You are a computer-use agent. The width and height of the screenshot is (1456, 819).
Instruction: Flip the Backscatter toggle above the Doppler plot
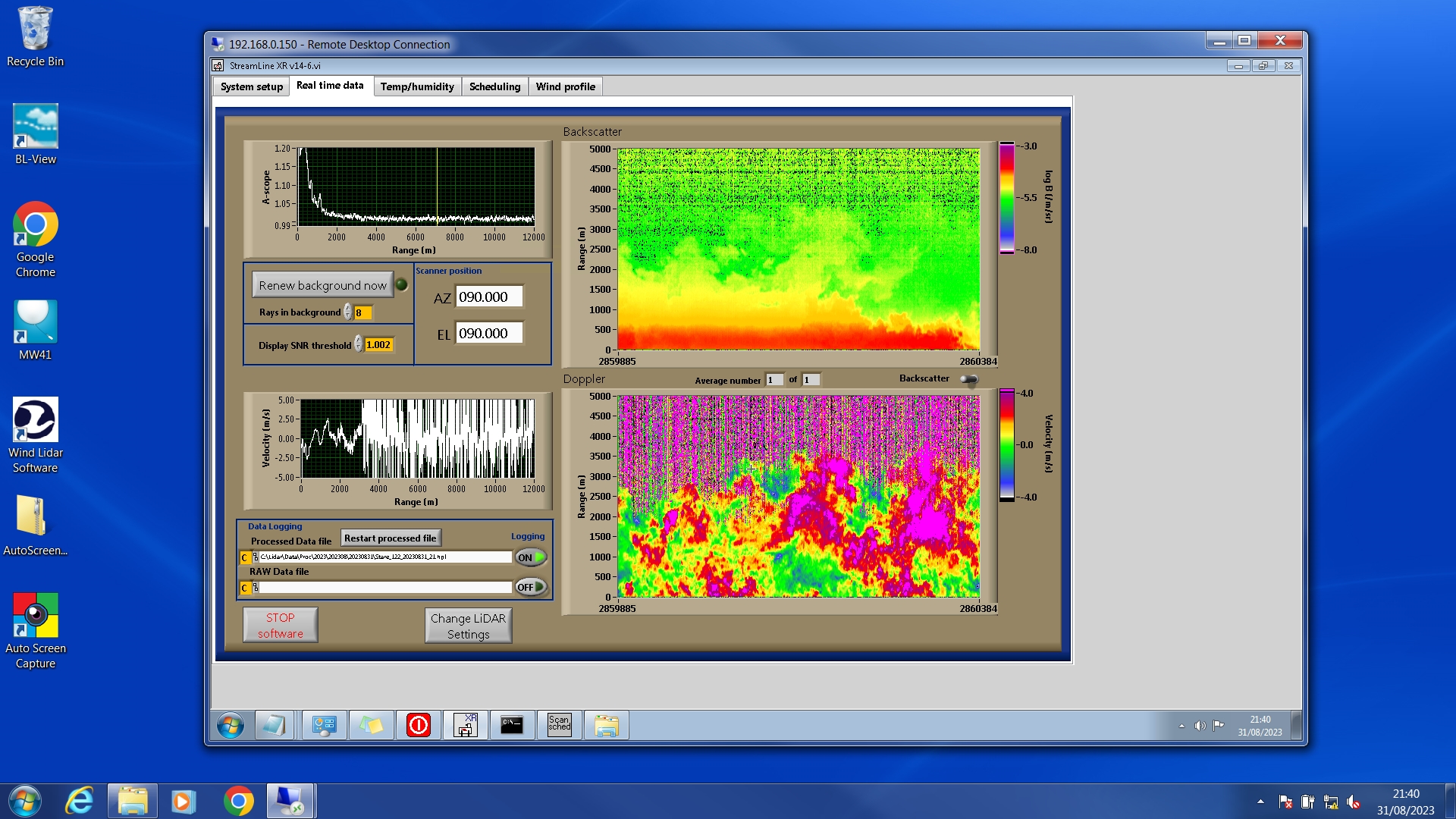coord(968,379)
